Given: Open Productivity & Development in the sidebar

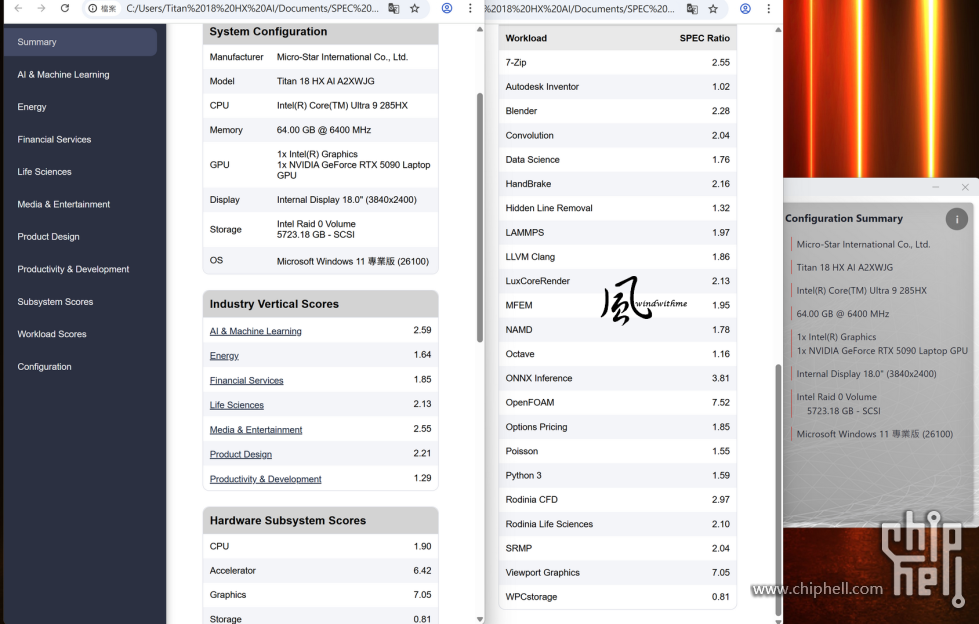Looking at the screenshot, I should tap(73, 269).
